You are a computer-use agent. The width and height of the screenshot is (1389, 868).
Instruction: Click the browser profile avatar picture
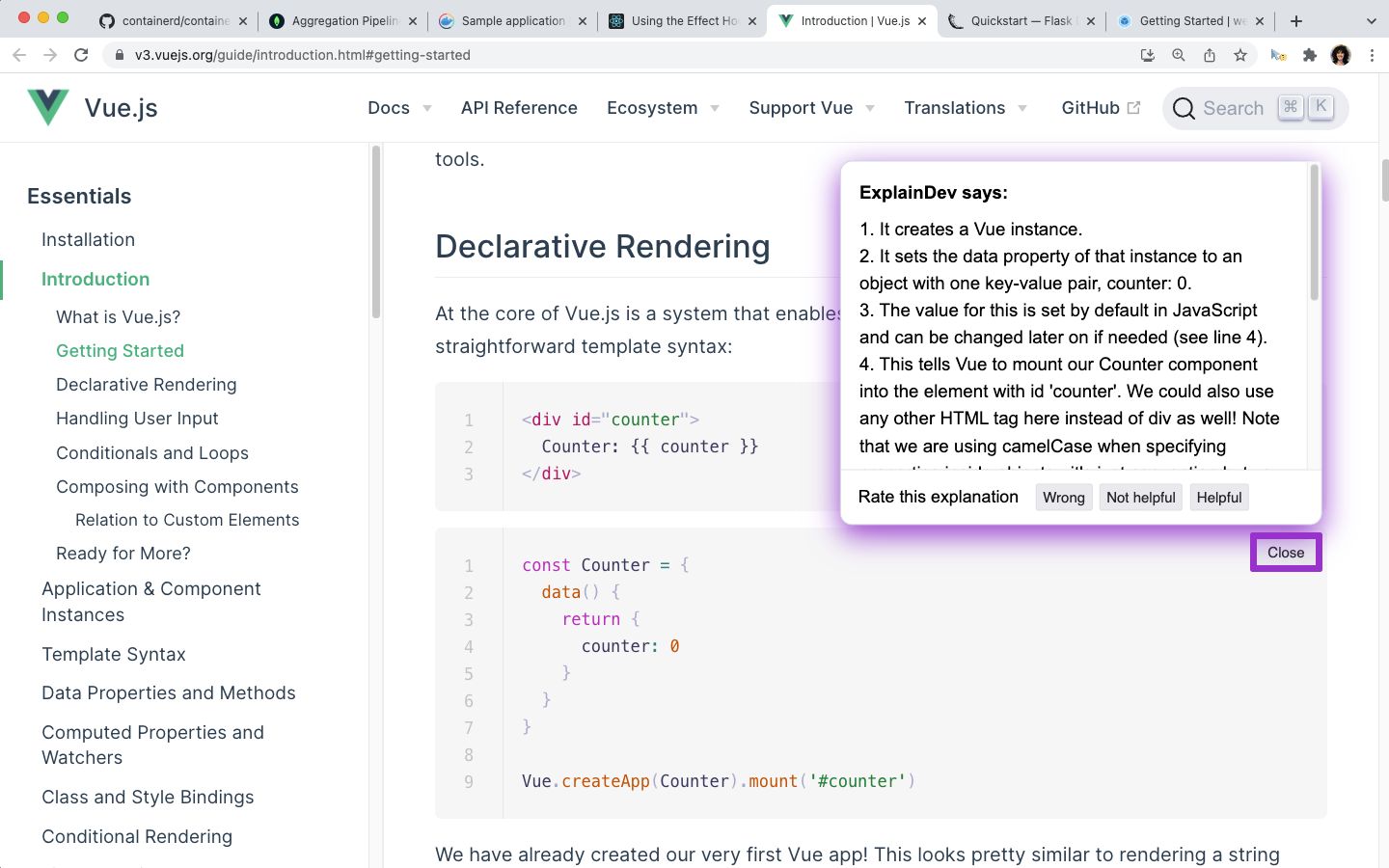pos(1341,55)
